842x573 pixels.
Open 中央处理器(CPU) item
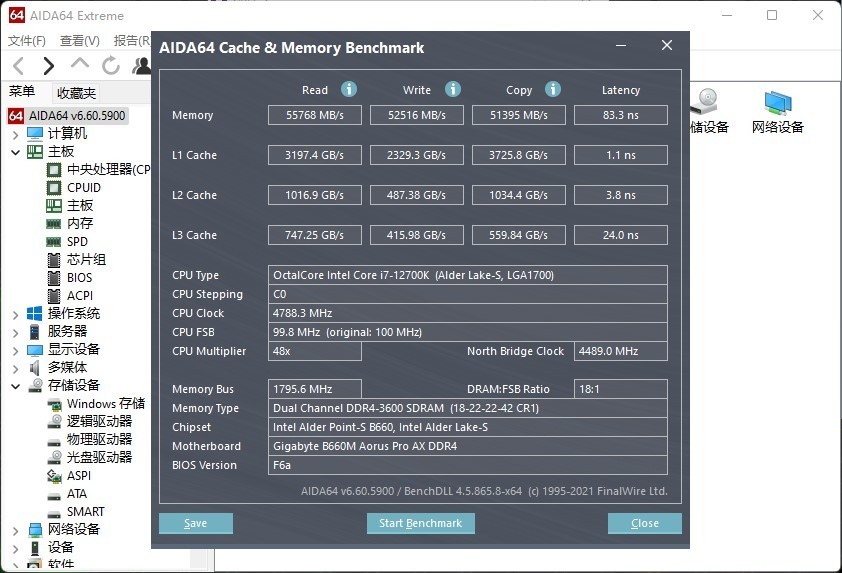(108, 170)
